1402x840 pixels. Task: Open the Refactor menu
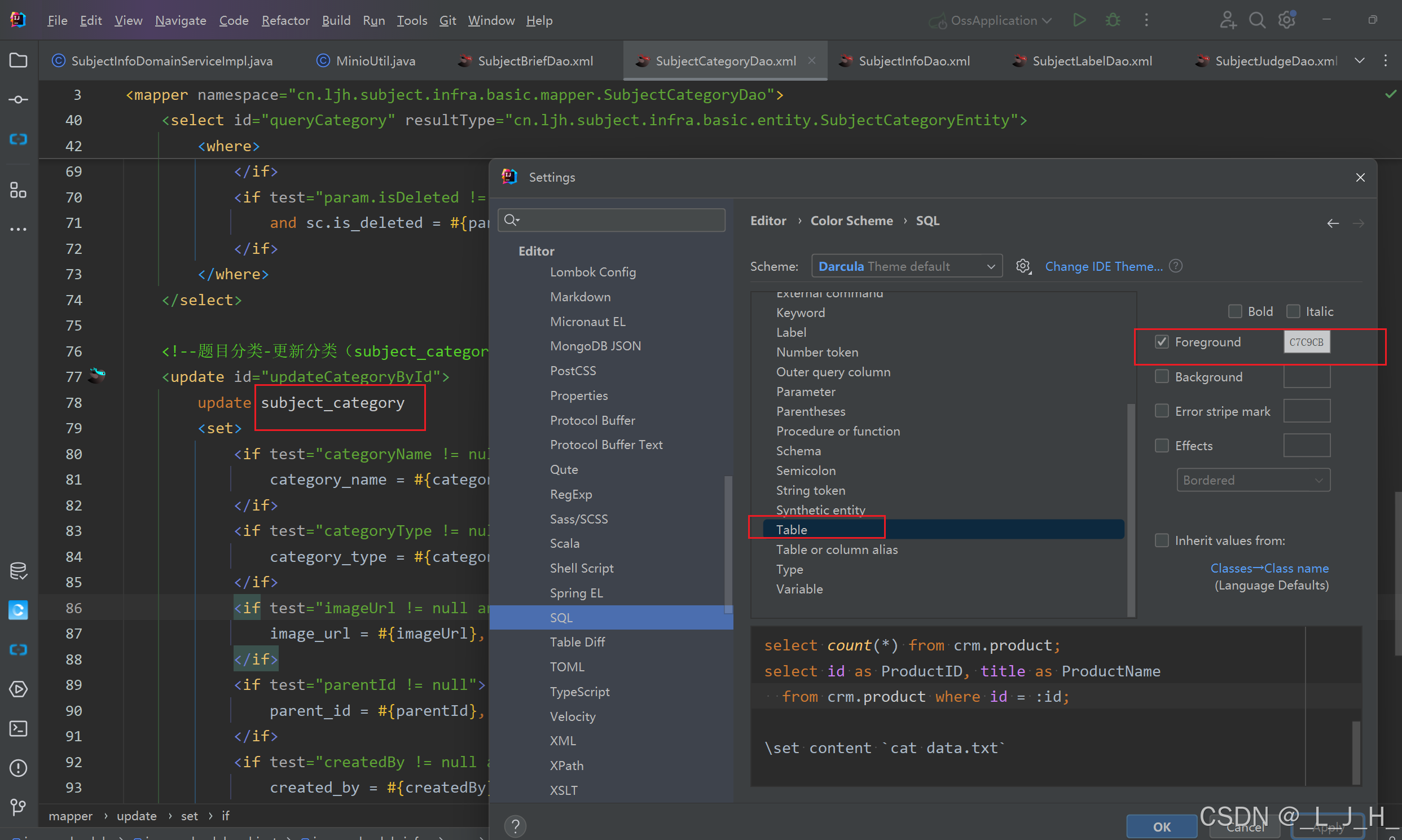[285, 20]
